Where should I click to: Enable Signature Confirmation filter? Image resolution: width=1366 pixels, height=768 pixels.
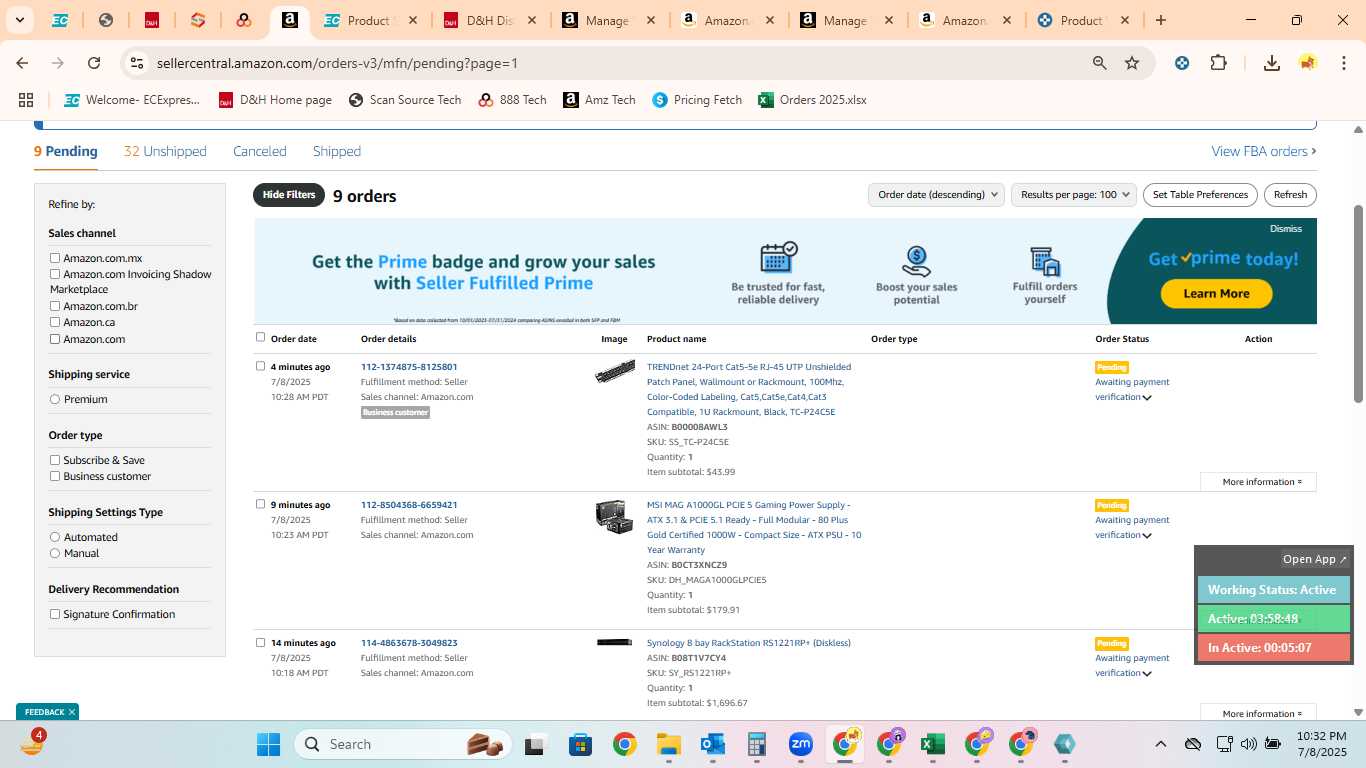[55, 614]
